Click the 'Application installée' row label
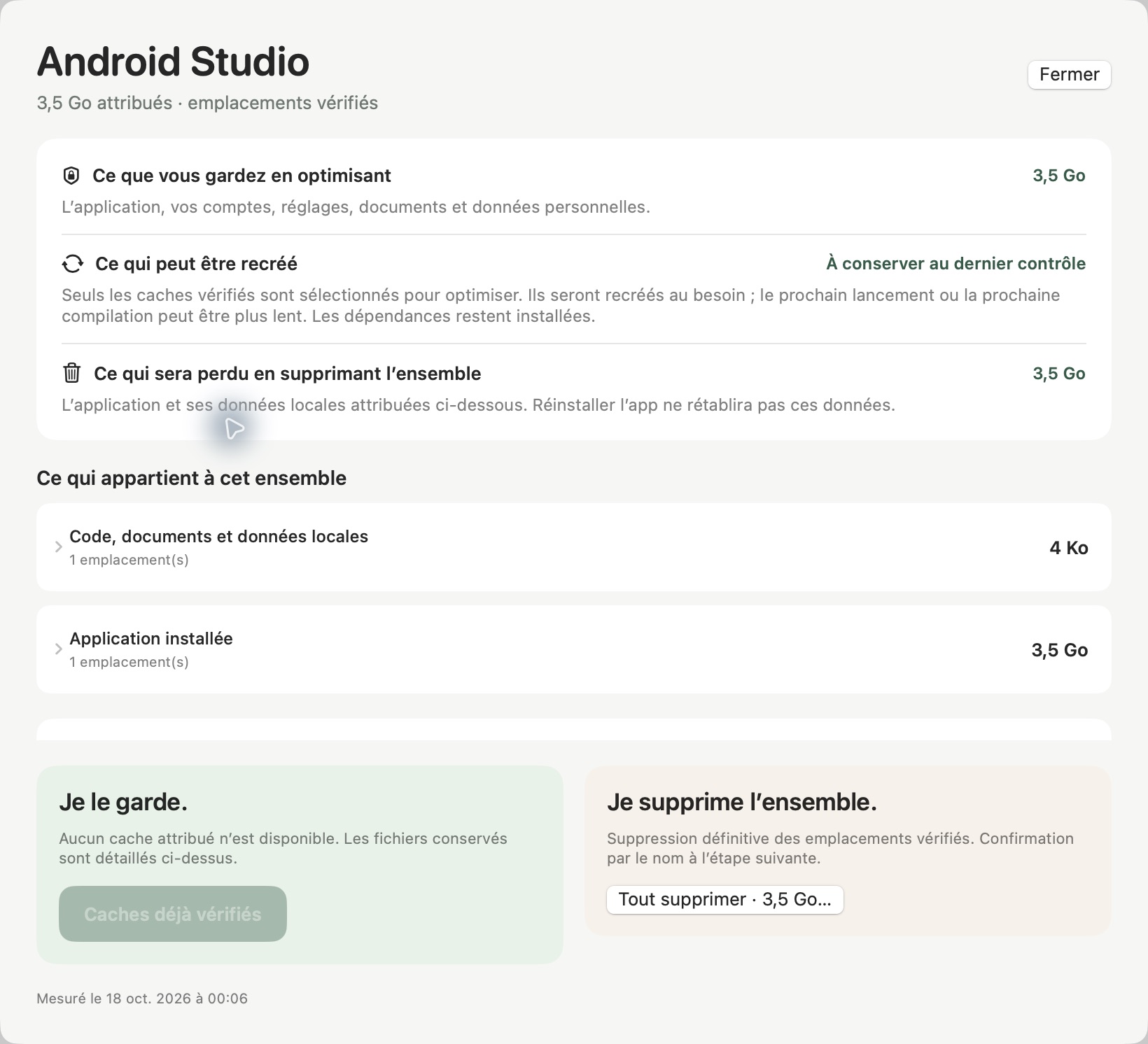The width and height of the screenshot is (1148, 1044). tap(151, 639)
